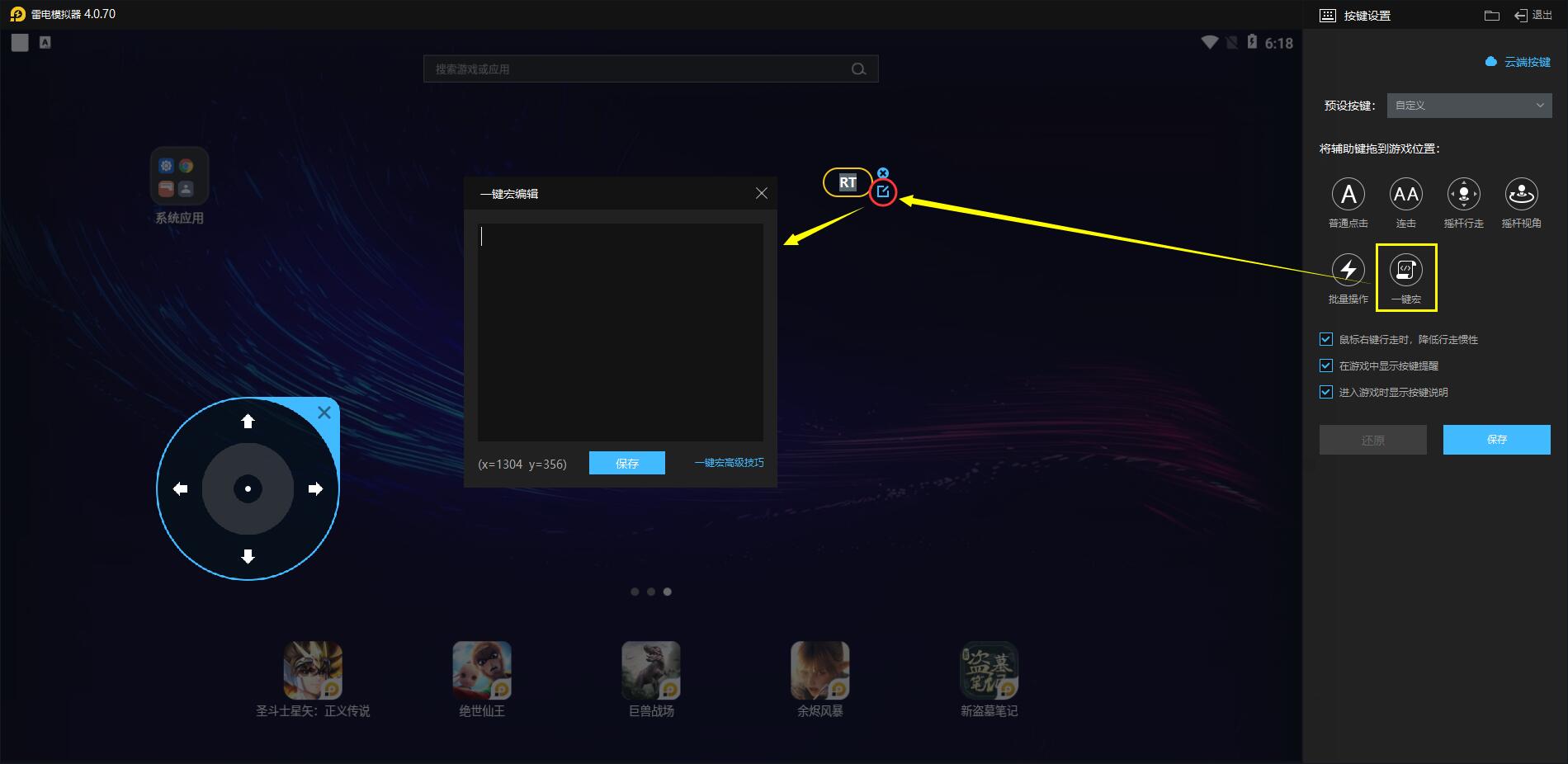The image size is (1568, 764).
Task: Select the 连击 repeated tap key icon
Action: pyautogui.click(x=1406, y=195)
